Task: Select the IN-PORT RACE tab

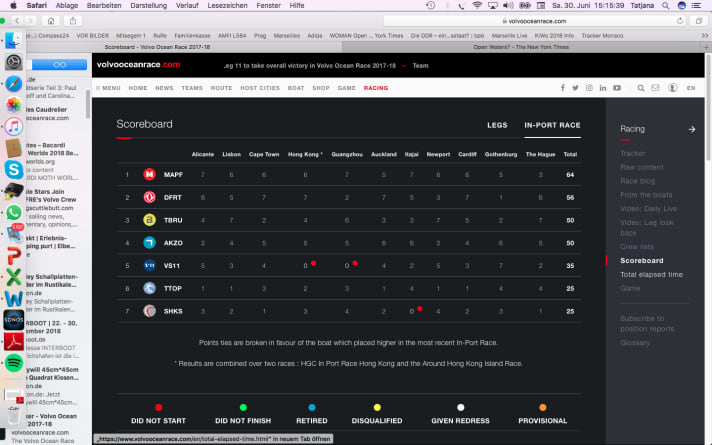Action: point(552,125)
